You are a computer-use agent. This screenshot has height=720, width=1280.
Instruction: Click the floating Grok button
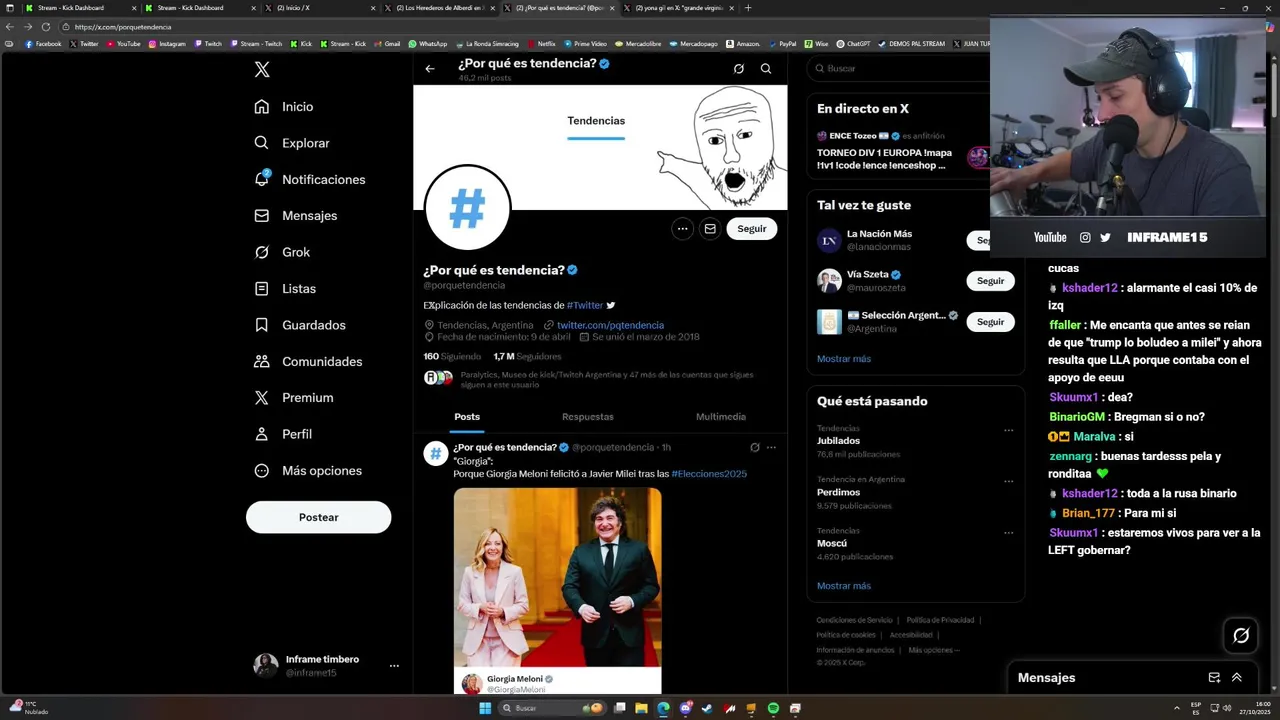(1241, 635)
